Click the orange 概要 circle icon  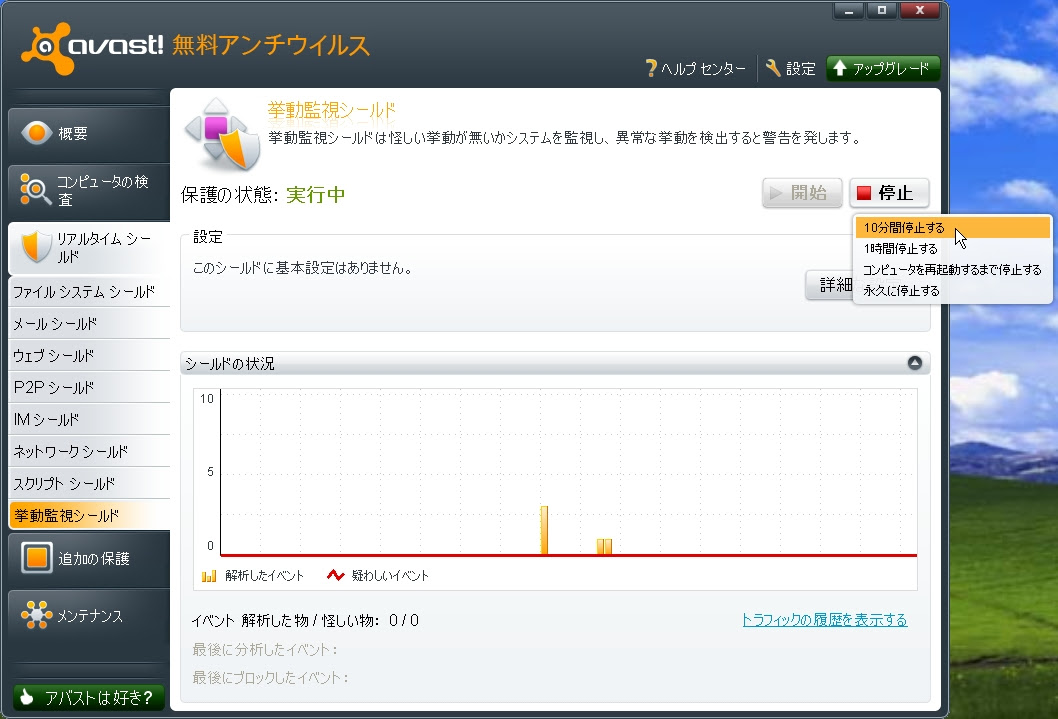pos(36,133)
